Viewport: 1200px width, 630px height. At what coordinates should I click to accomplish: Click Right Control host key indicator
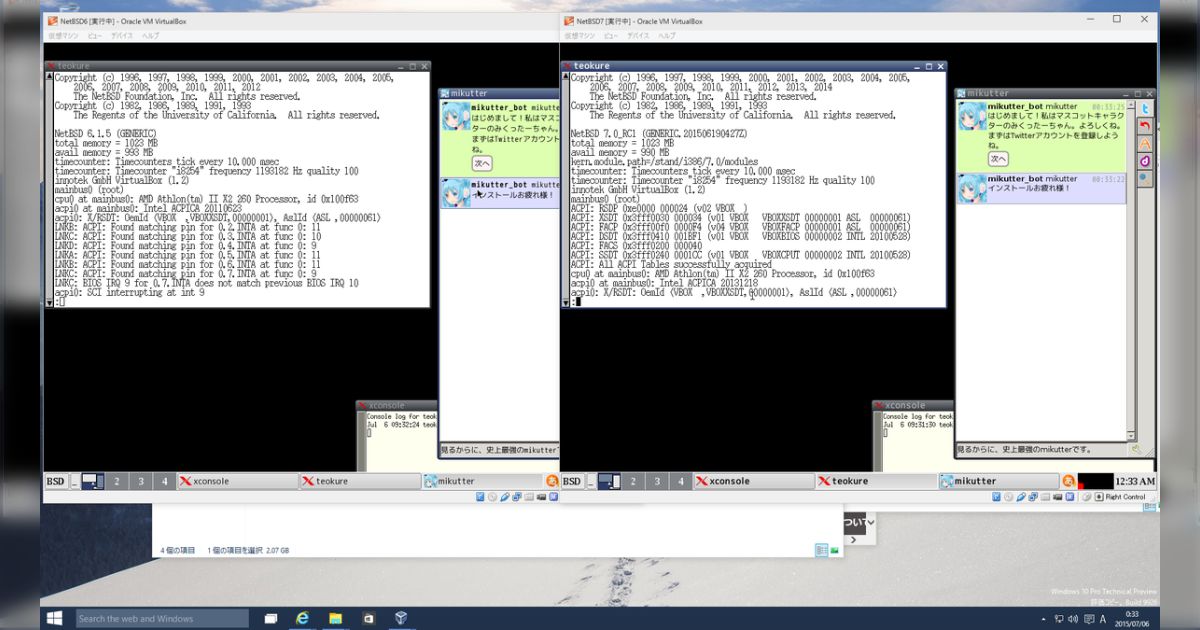pos(1125,497)
